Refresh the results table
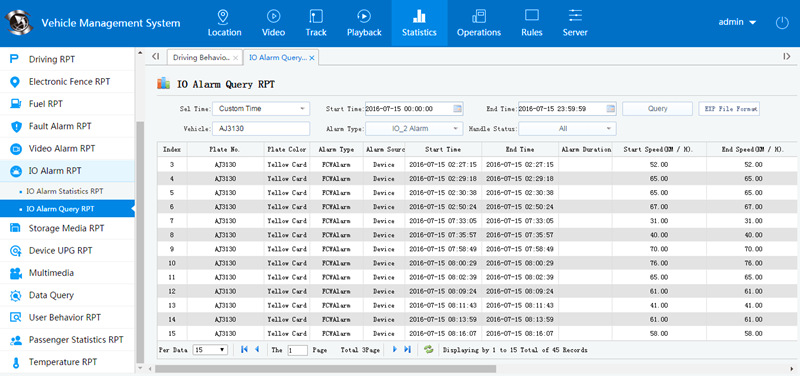Image resolution: width=800 pixels, height=376 pixels. (429, 350)
